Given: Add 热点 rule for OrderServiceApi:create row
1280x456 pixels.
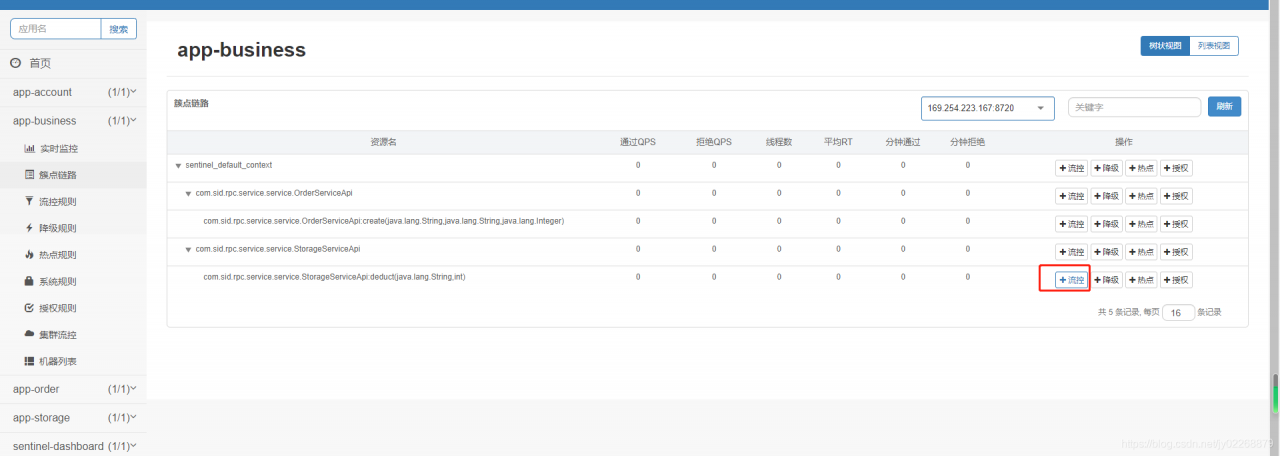Looking at the screenshot, I should pyautogui.click(x=1141, y=224).
